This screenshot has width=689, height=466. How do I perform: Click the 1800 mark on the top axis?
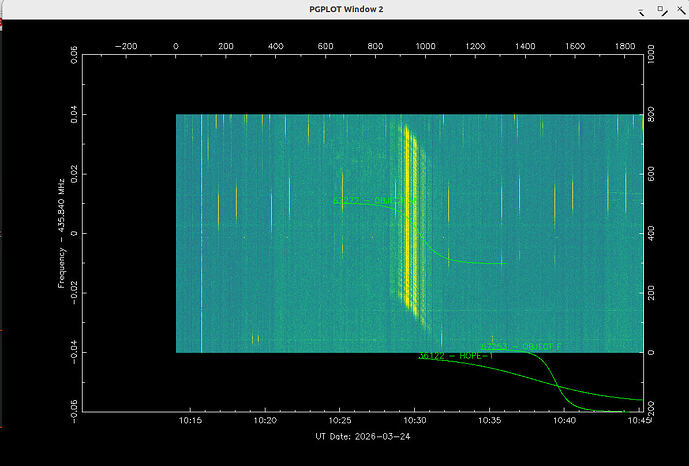point(625,46)
